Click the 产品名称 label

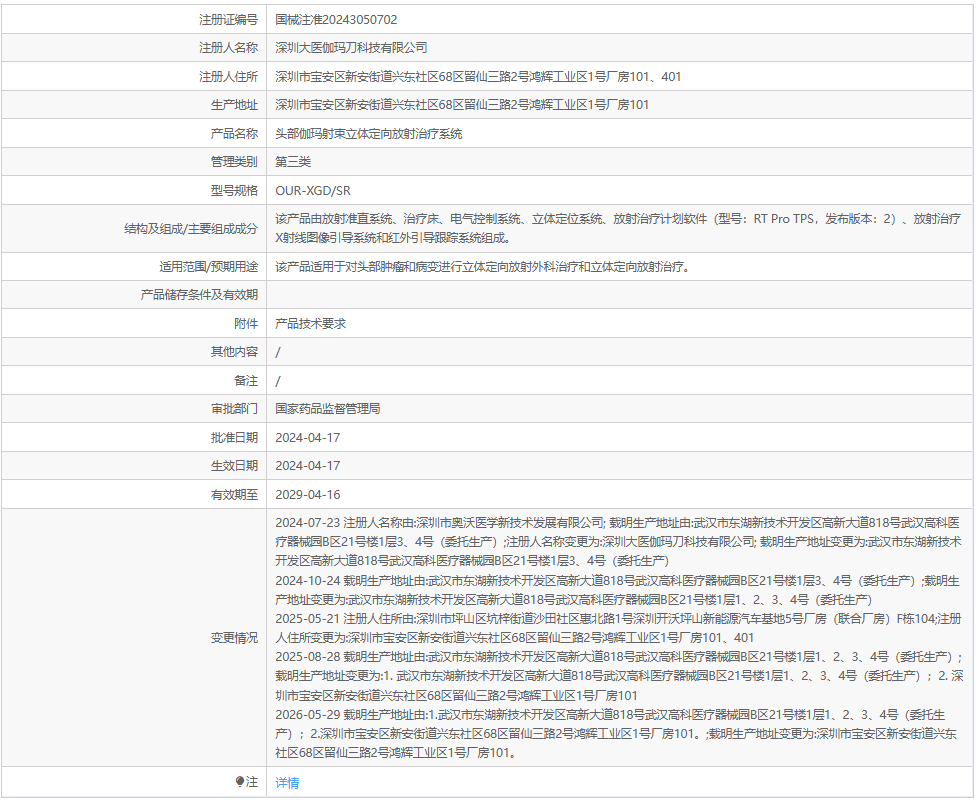(234, 133)
